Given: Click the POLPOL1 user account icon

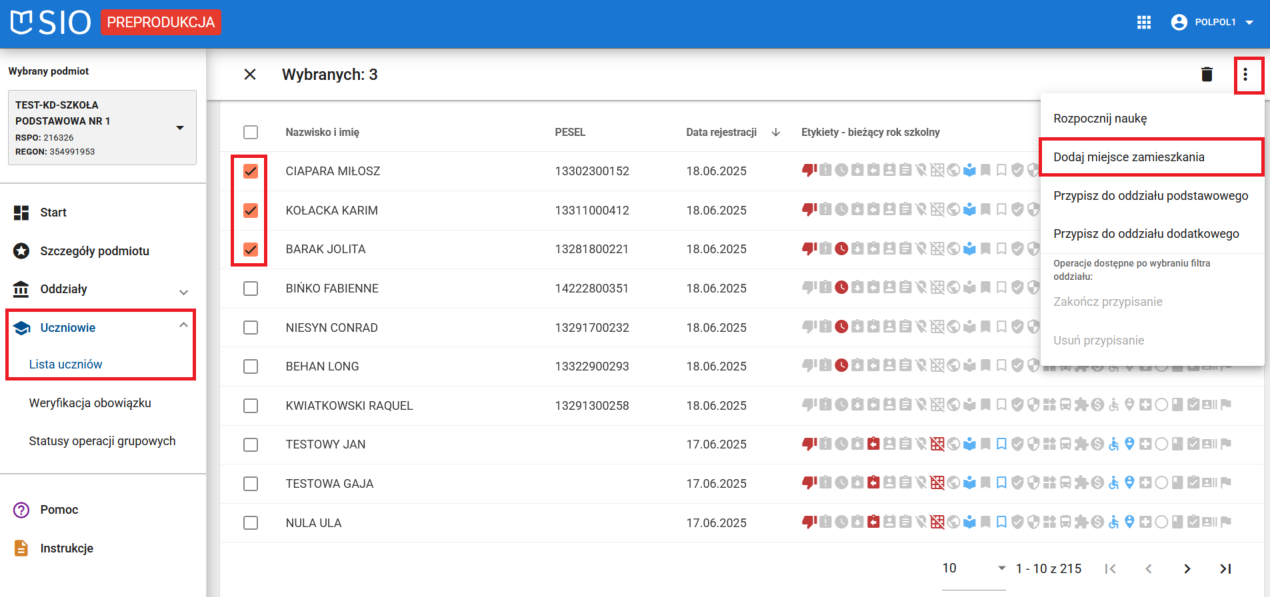Looking at the screenshot, I should 1179,22.
